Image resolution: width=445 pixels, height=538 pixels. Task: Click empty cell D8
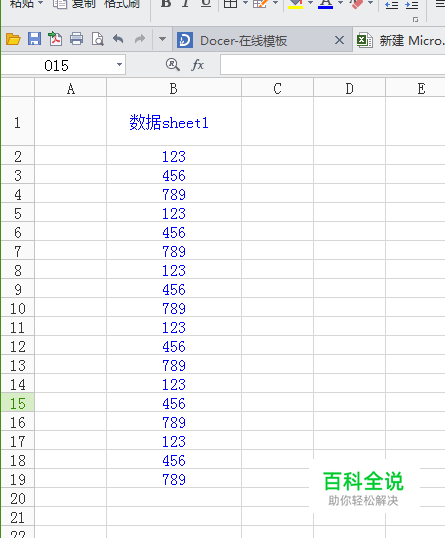coord(349,270)
